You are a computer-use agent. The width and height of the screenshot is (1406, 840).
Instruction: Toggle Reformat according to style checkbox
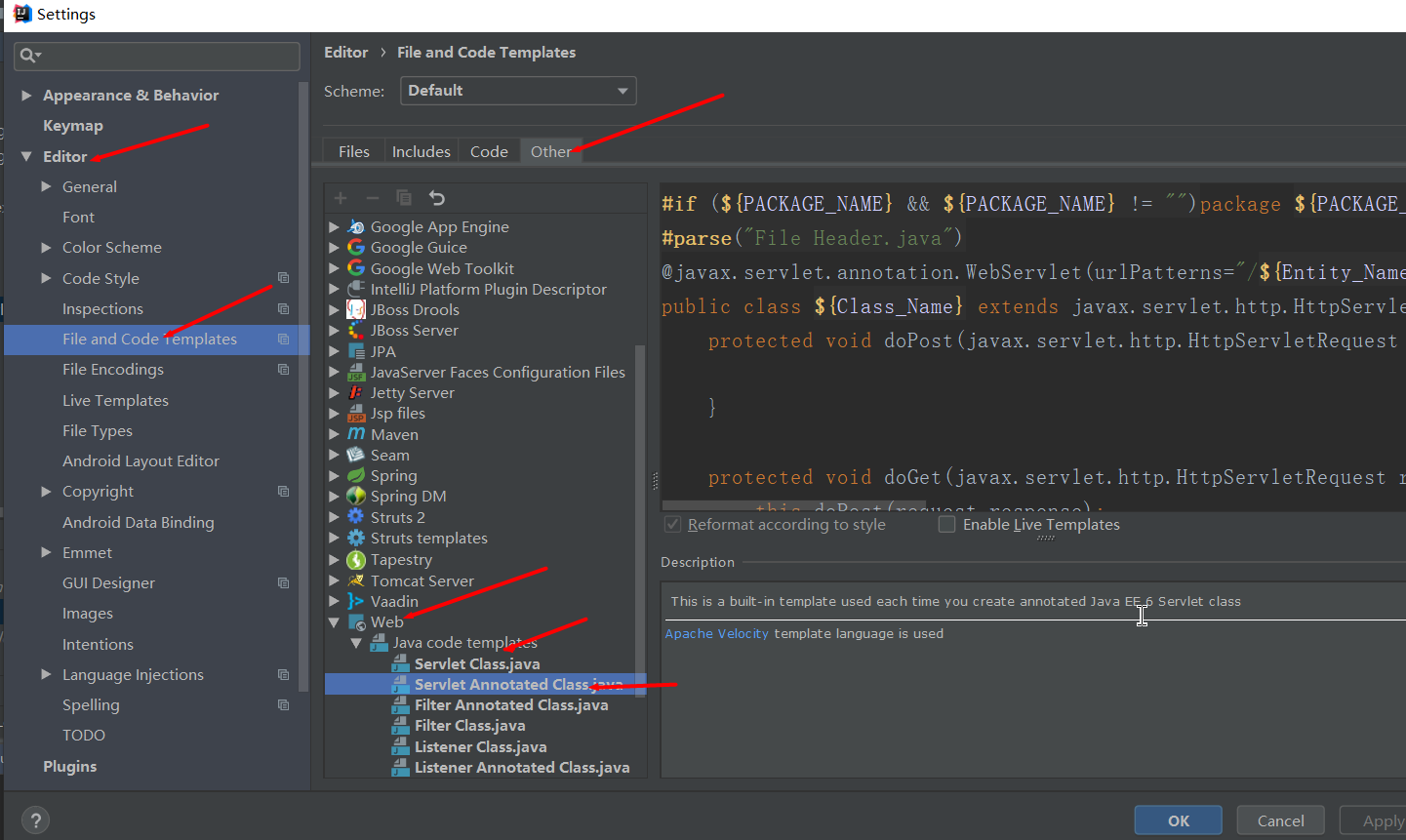672,525
